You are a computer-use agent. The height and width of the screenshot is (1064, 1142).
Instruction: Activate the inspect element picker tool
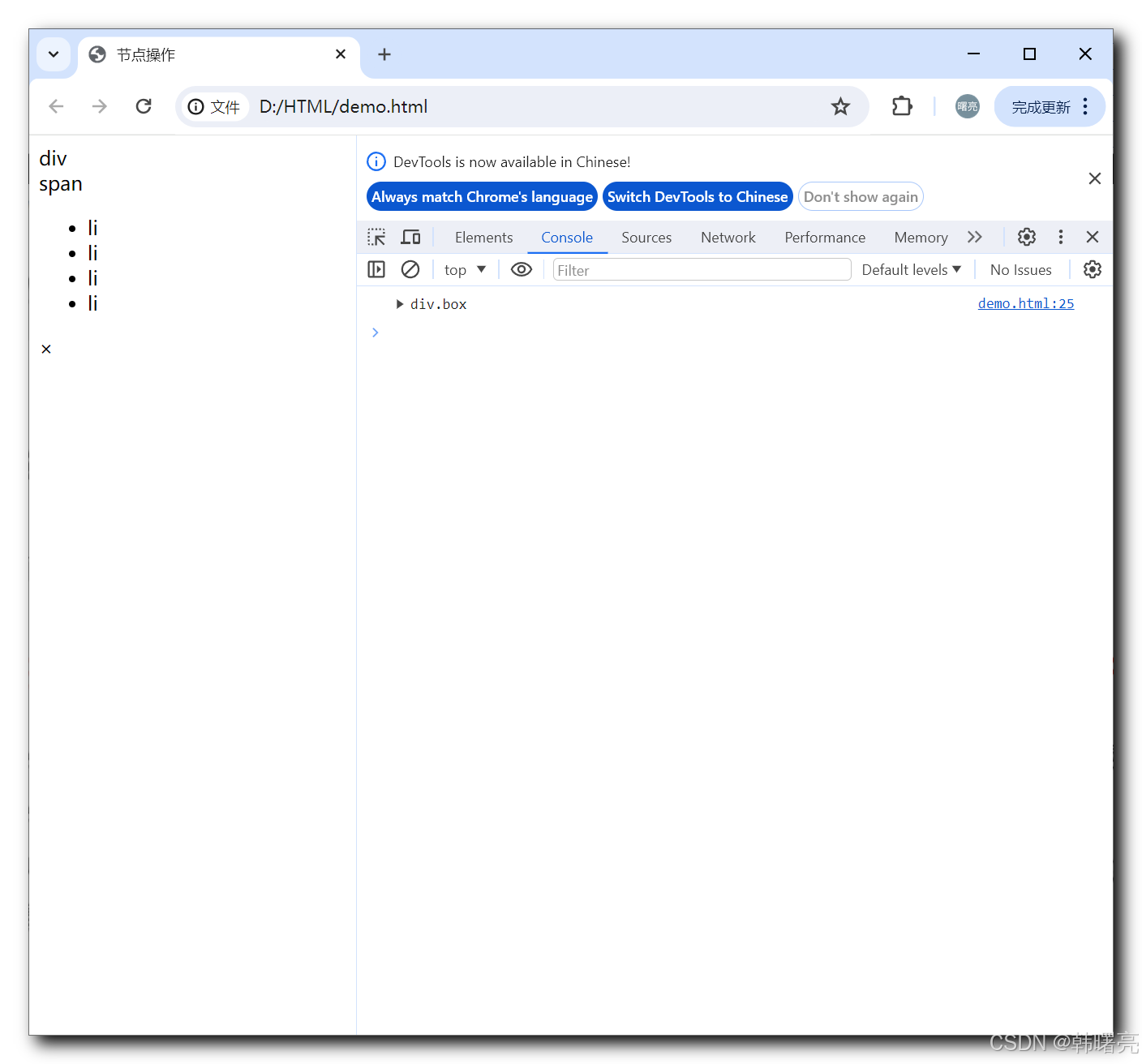[376, 237]
